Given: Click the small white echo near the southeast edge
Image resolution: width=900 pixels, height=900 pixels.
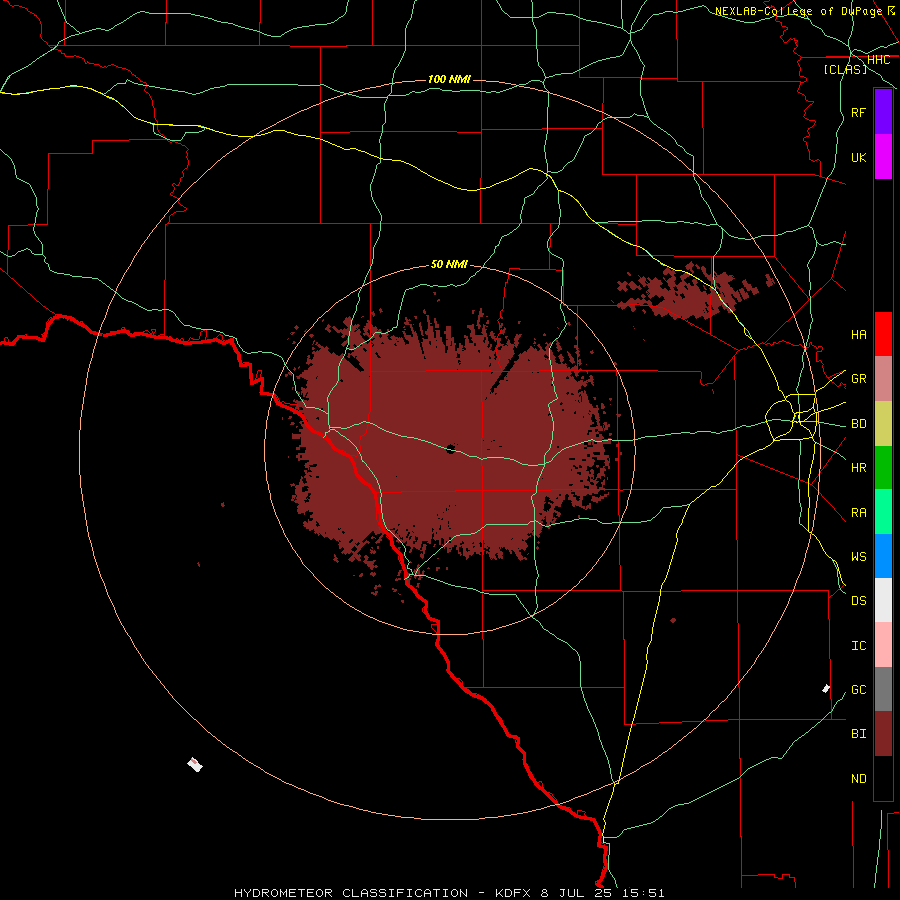Looking at the screenshot, I should pyautogui.click(x=826, y=688).
